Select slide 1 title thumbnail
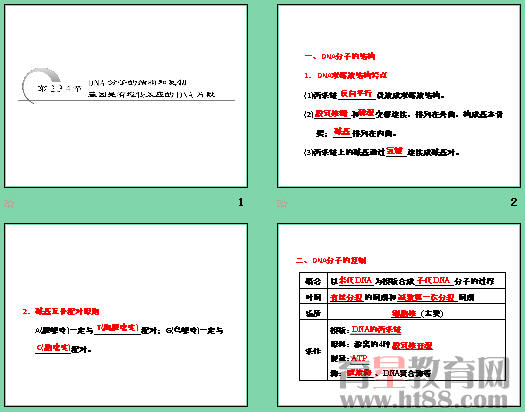The height and width of the screenshot is (412, 525). [126, 96]
